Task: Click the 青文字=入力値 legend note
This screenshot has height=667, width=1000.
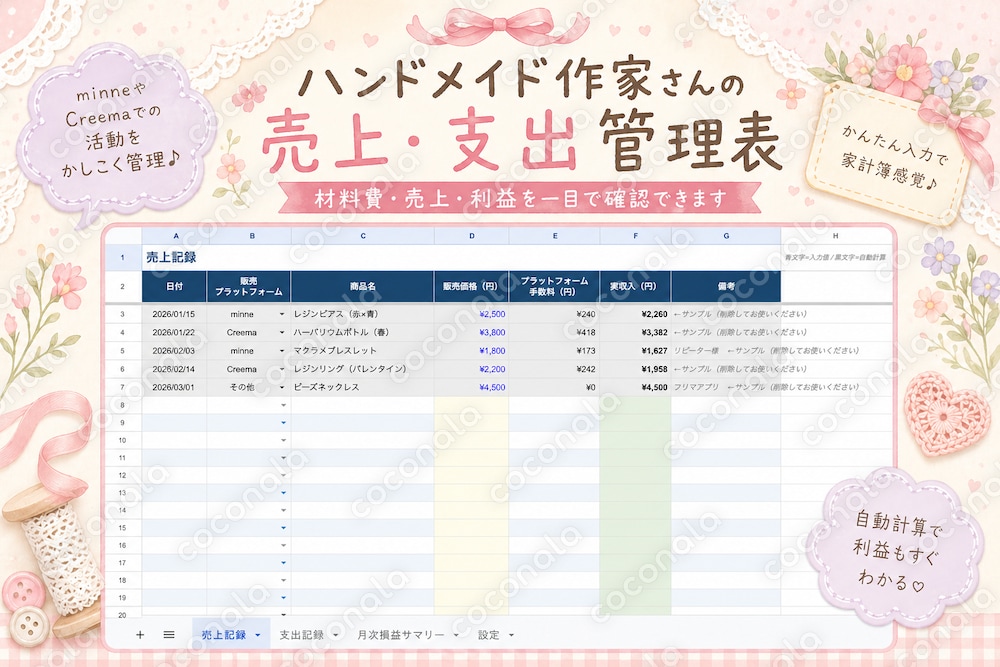Action: pos(835,258)
